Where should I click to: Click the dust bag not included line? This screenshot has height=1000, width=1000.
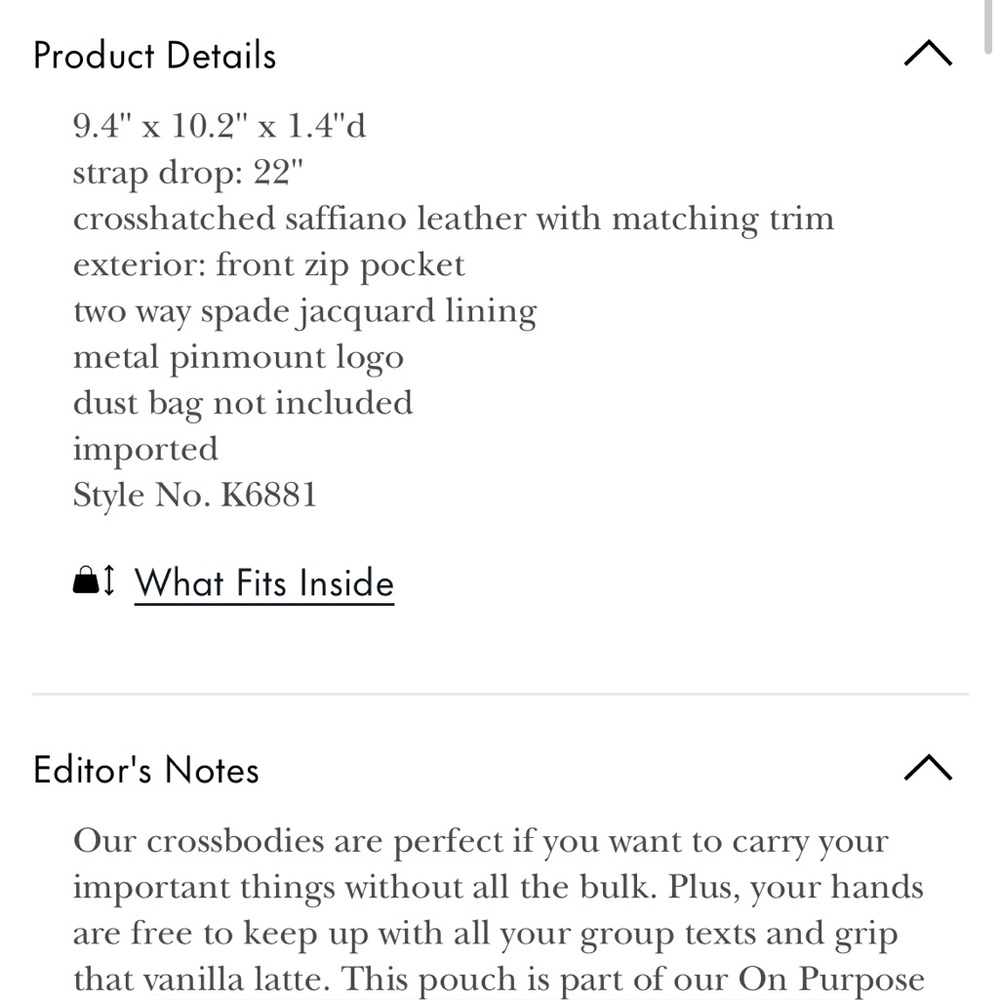click(x=243, y=403)
